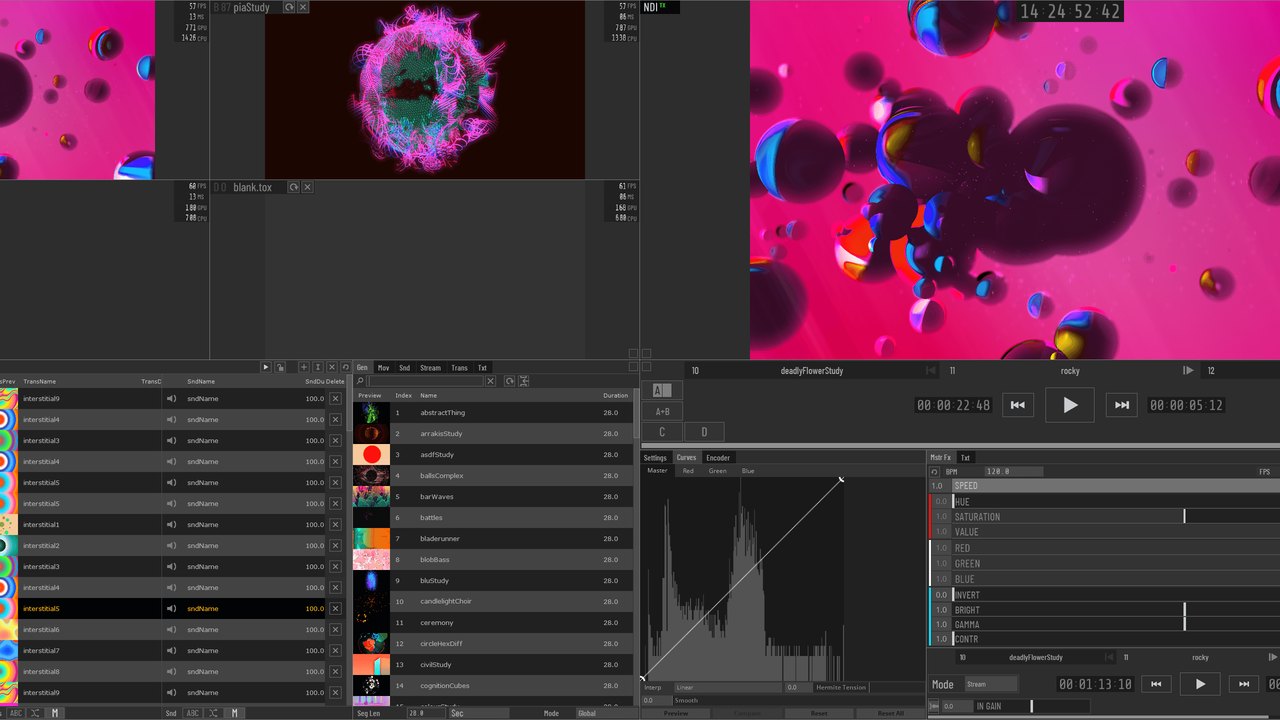Clear the generator search field
This screenshot has width=1280, height=720.
tap(490, 381)
